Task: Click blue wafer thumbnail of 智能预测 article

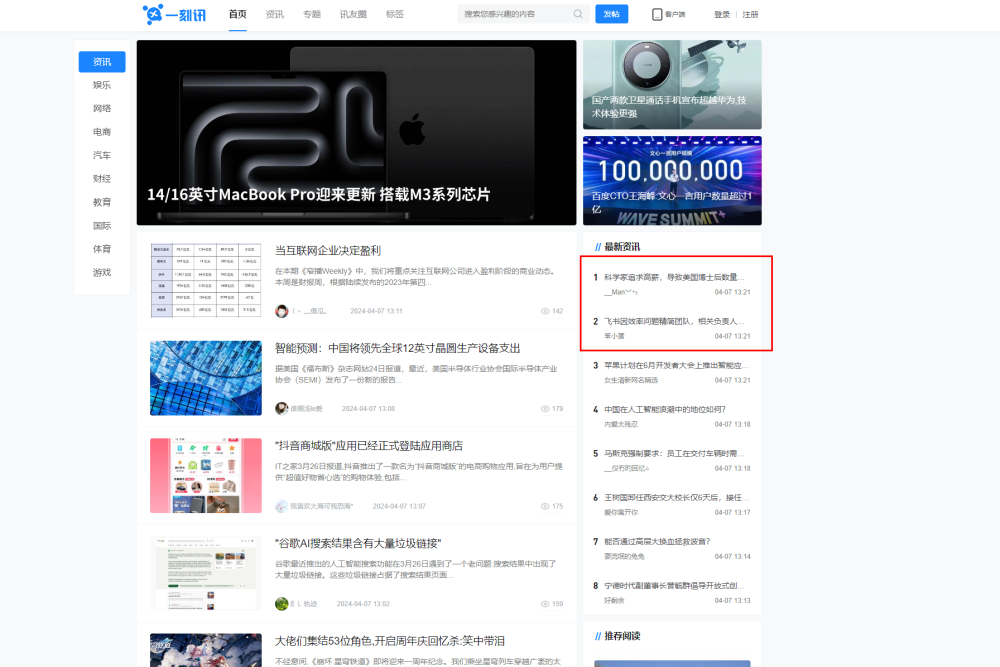Action: [x=206, y=378]
